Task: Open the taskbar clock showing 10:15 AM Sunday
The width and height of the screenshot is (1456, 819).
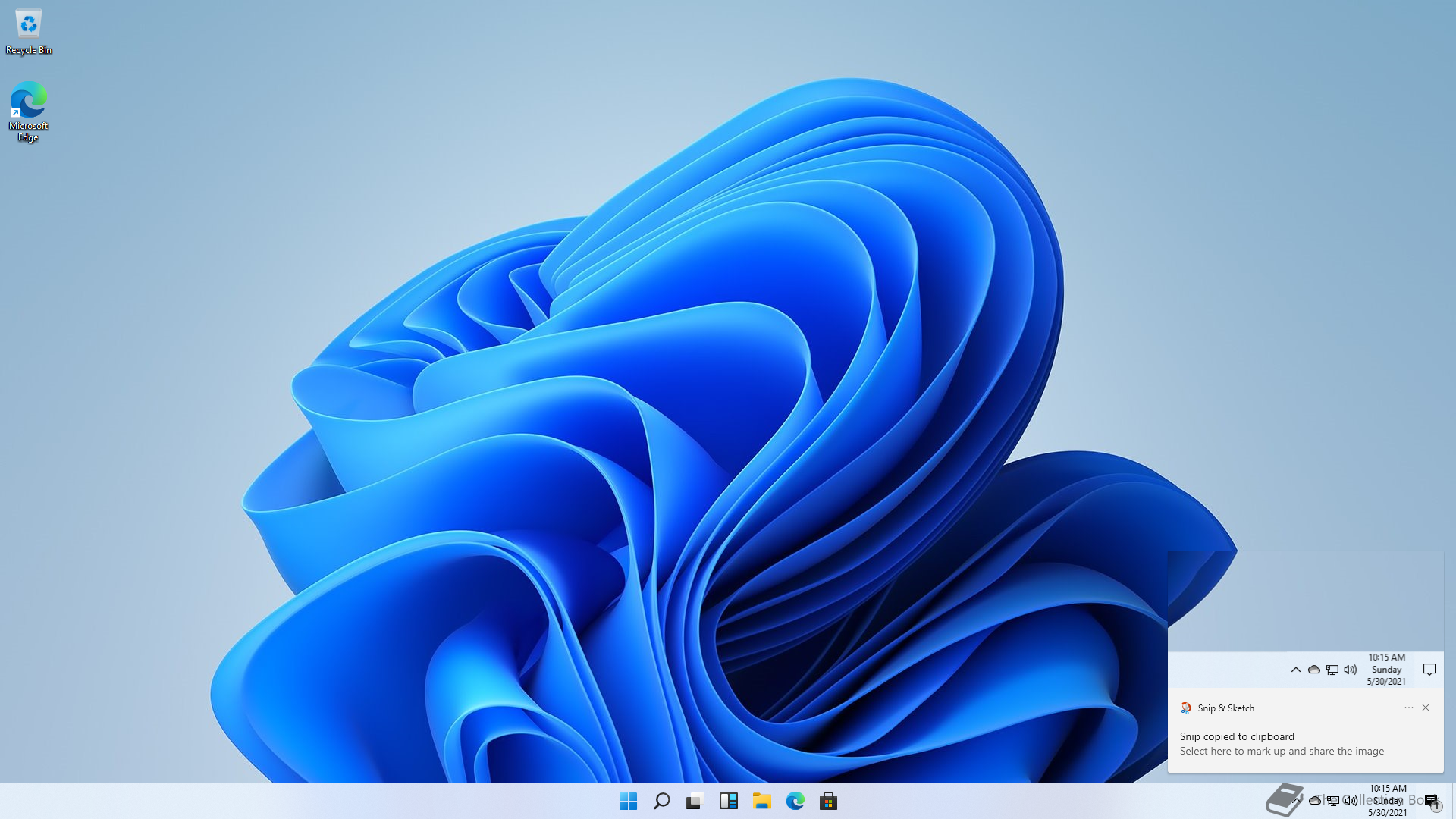Action: [x=1388, y=801]
